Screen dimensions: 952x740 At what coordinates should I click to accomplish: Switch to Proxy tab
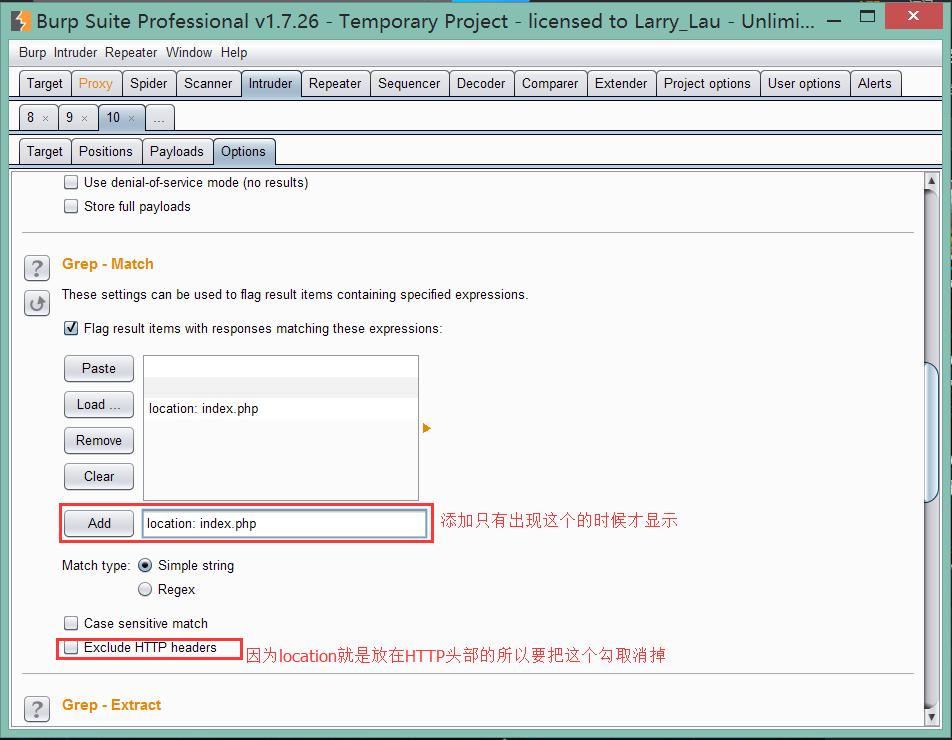point(95,84)
